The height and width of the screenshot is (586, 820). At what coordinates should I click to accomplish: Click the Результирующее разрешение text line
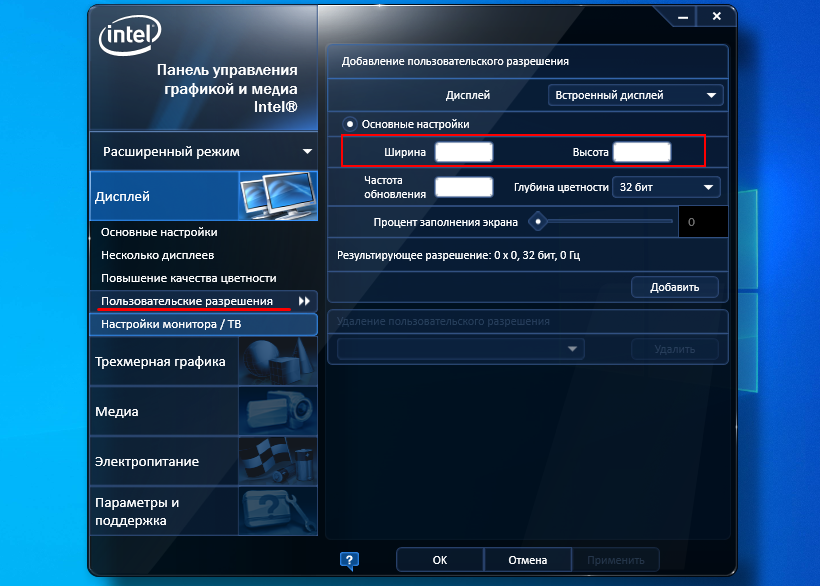[458, 255]
